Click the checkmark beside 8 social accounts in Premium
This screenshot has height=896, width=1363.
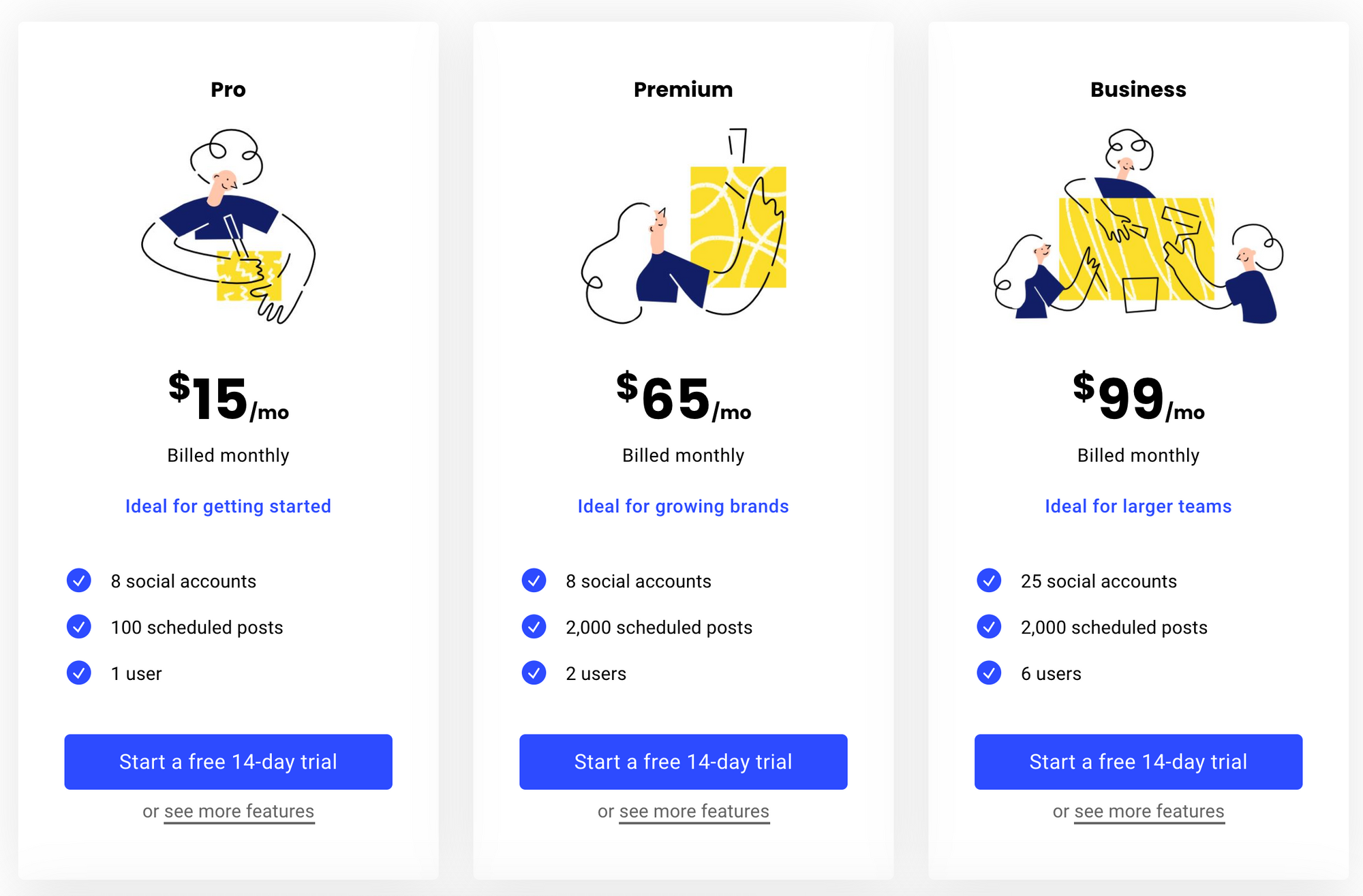(534, 581)
